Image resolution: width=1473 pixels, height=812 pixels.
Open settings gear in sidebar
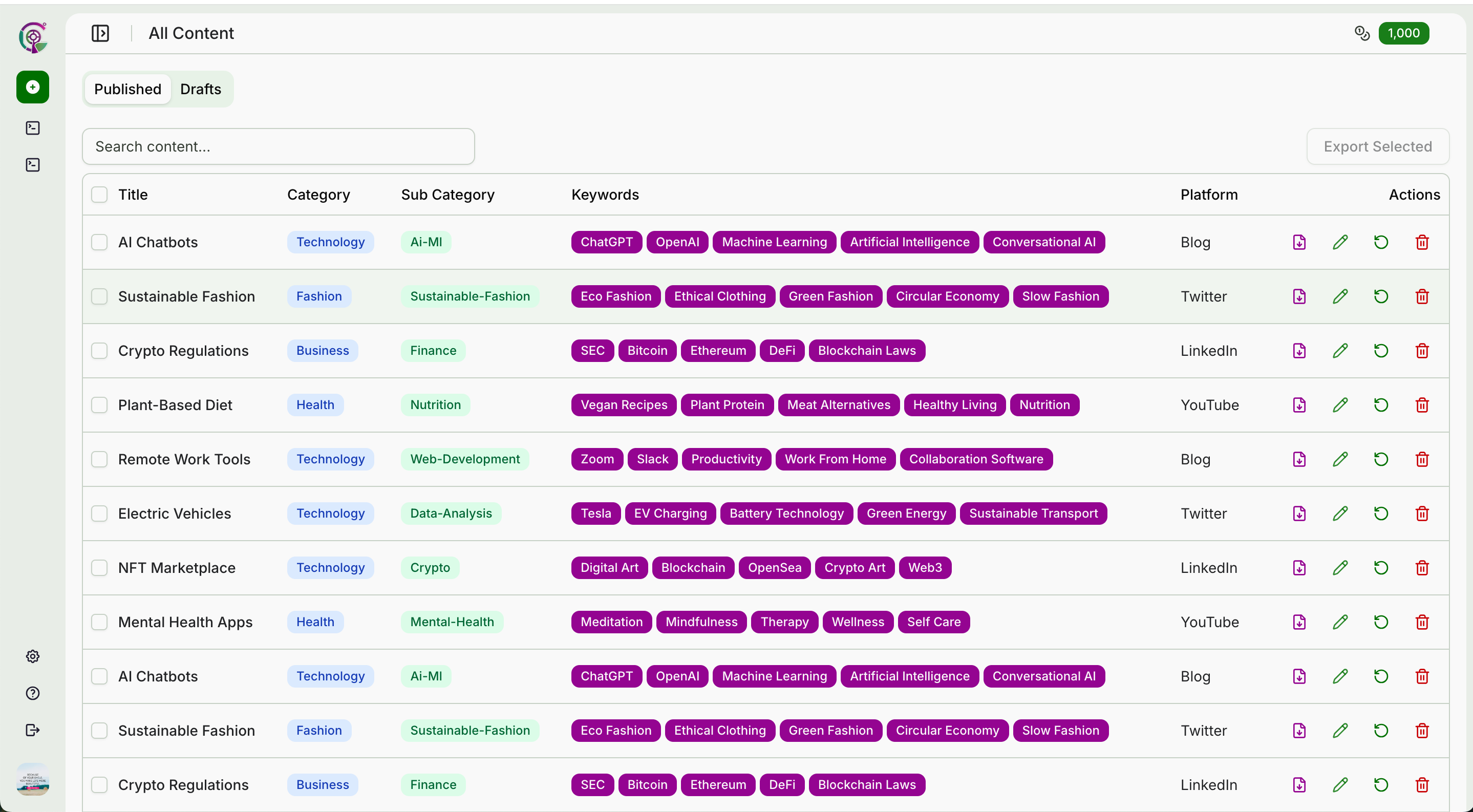click(x=33, y=656)
